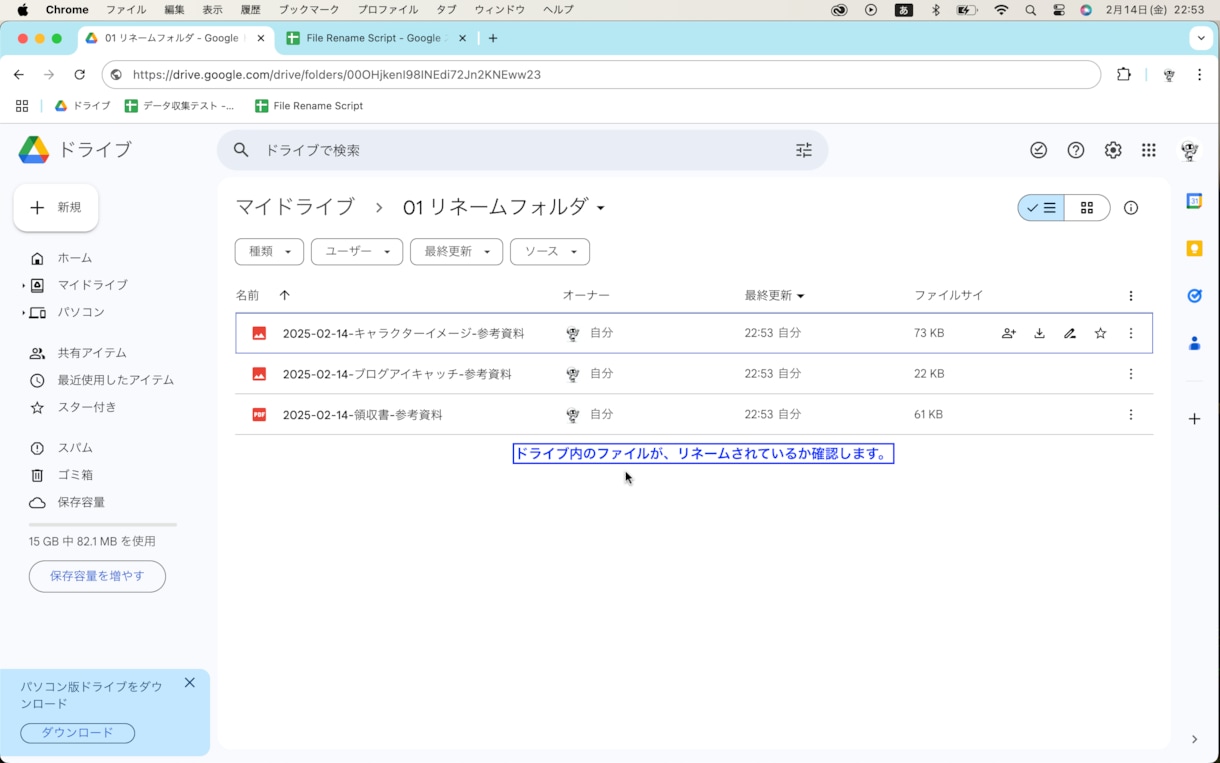This screenshot has height=763, width=1220.
Task: Open Drive settings gear
Action: [x=1113, y=150]
